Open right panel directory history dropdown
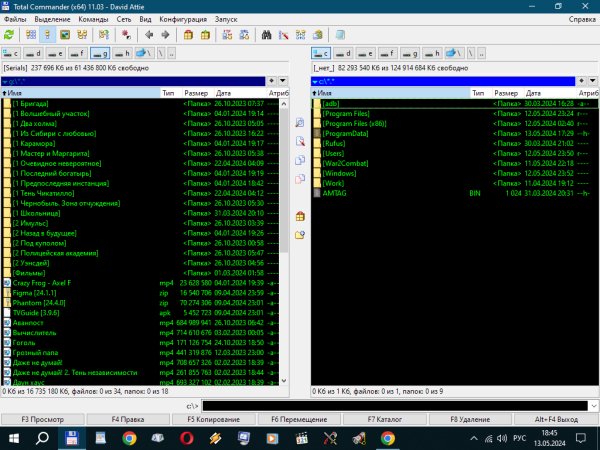 click(593, 81)
